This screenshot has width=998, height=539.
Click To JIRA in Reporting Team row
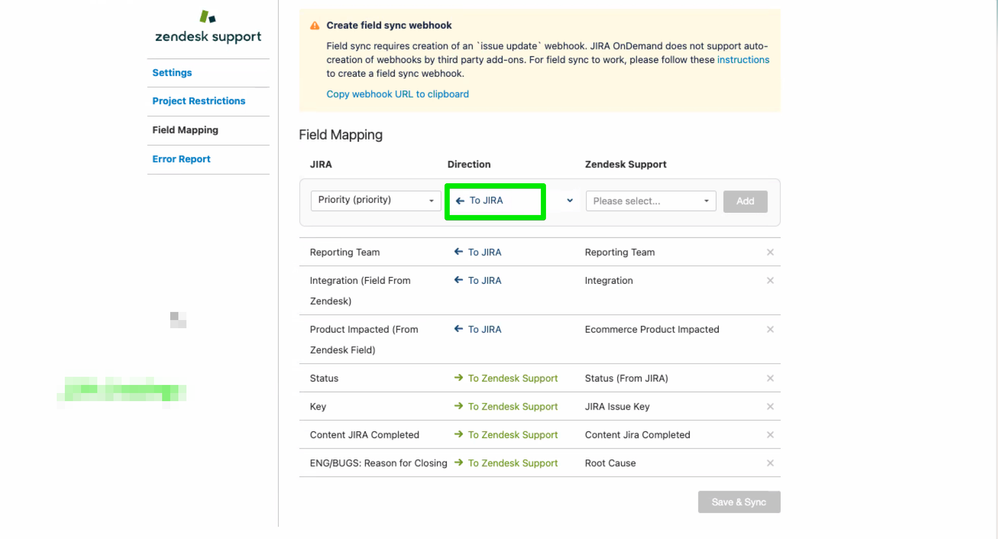[x=477, y=252]
